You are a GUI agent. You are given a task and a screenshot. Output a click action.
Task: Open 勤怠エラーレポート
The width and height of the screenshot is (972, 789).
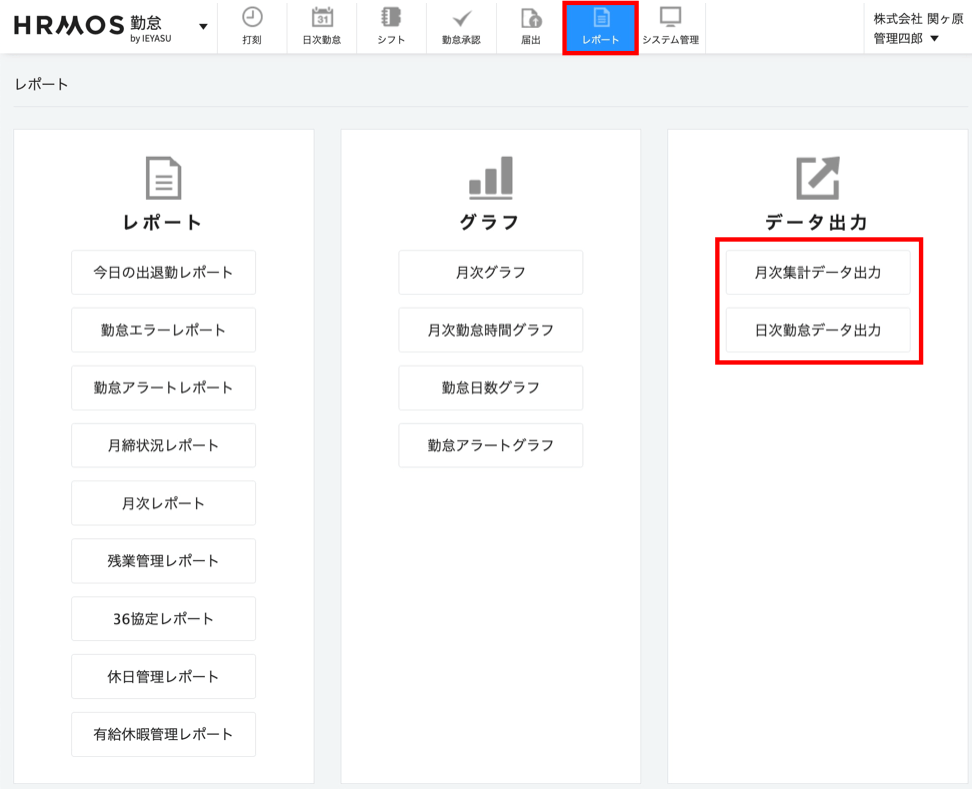(163, 330)
